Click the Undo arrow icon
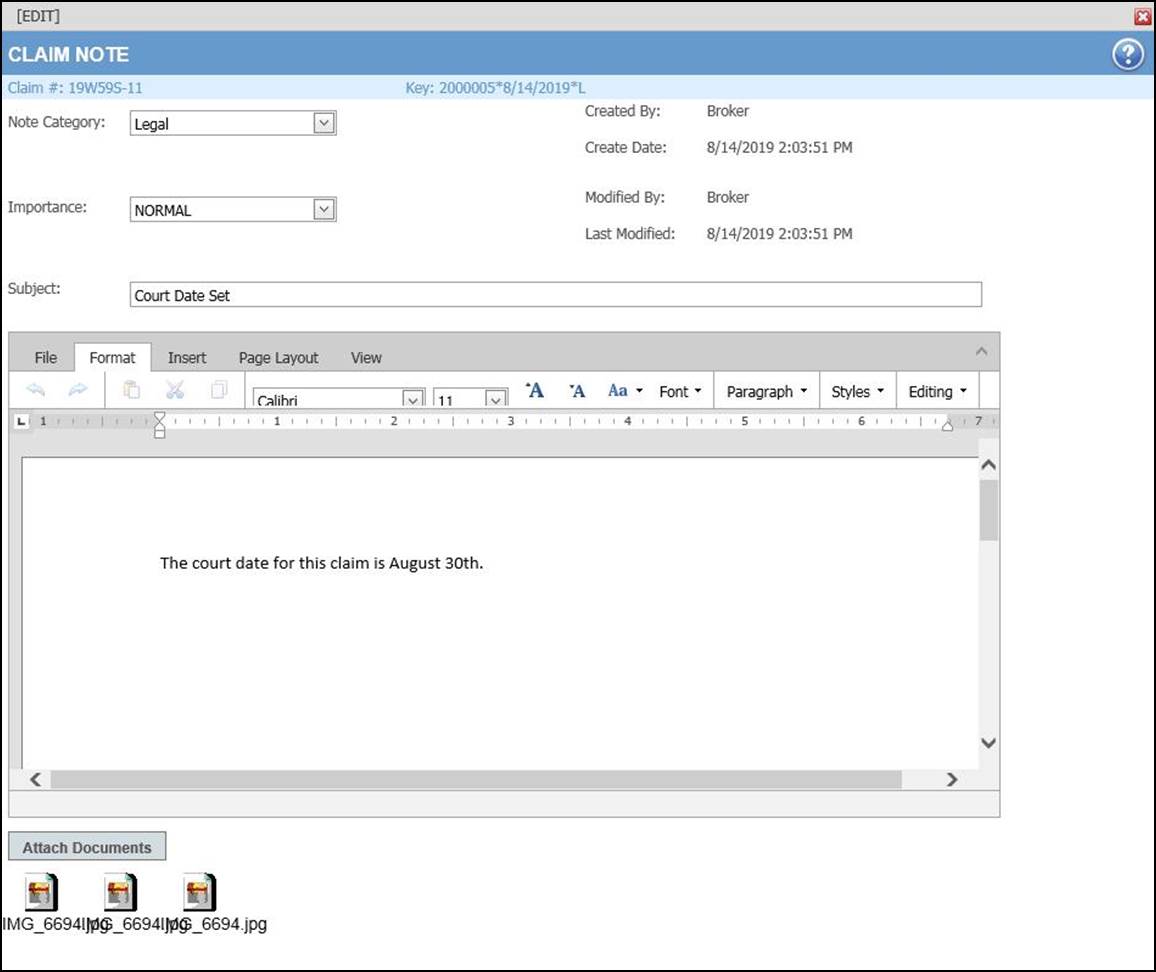The image size is (1156, 972). tap(36, 391)
